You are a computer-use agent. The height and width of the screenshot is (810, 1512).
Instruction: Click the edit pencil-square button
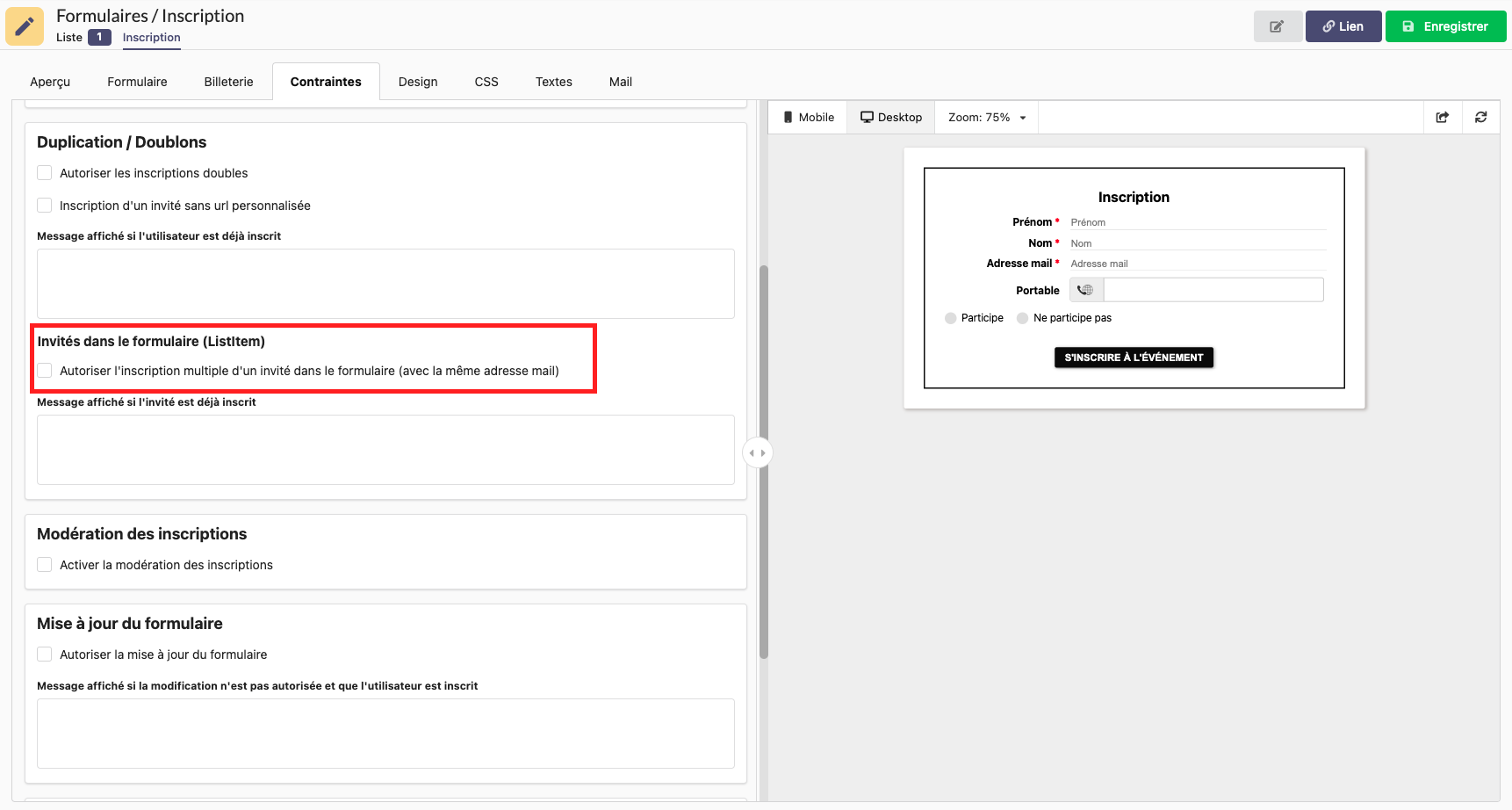[x=1278, y=26]
